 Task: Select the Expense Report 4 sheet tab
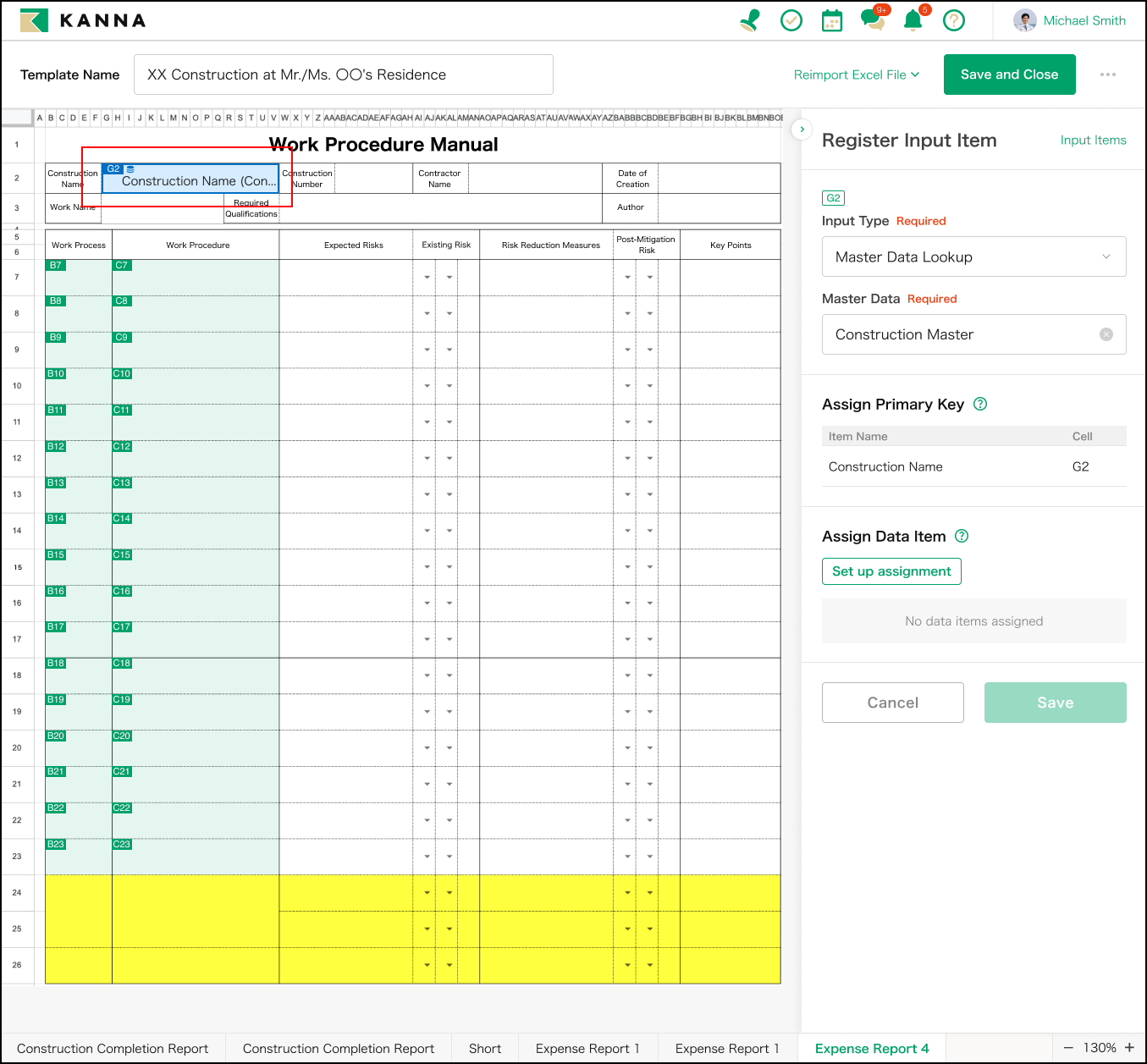tap(872, 1049)
